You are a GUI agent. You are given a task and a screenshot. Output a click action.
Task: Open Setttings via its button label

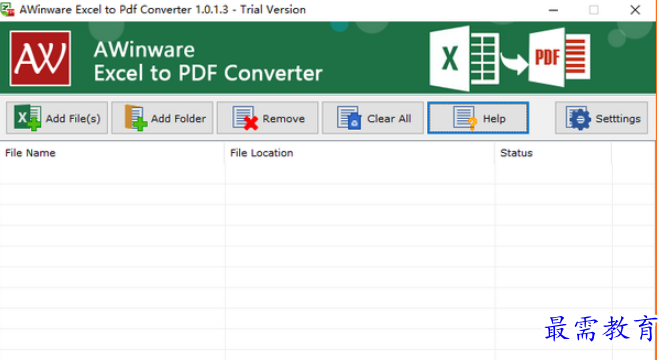tap(618, 118)
